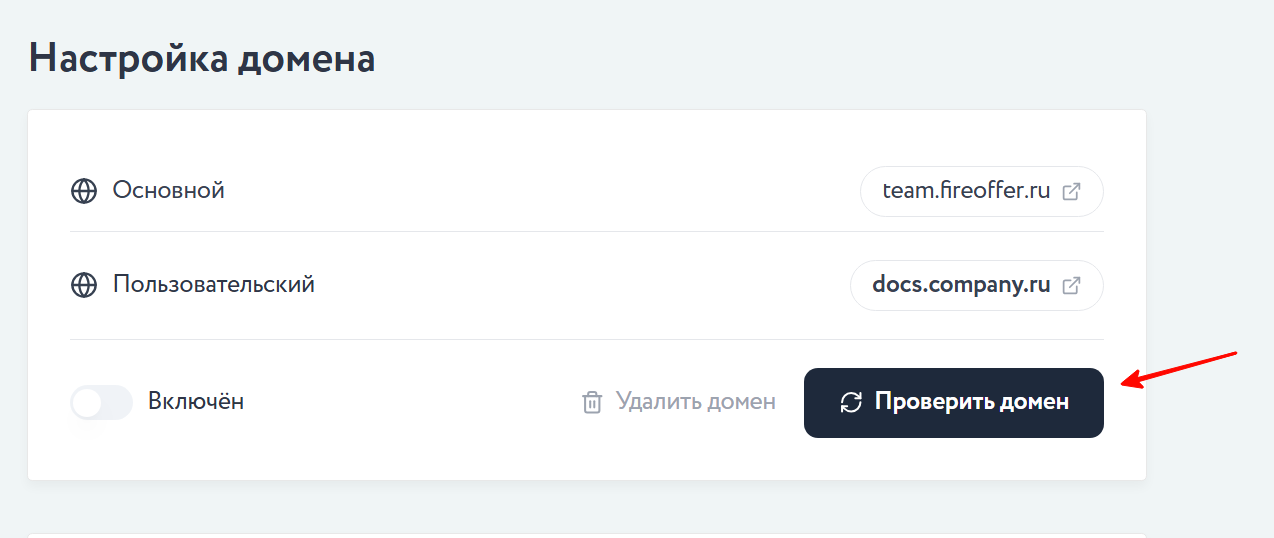Viewport: 1274px width, 538px height.
Task: Click the refresh arrows icon in the dark button
Action: 851,402
